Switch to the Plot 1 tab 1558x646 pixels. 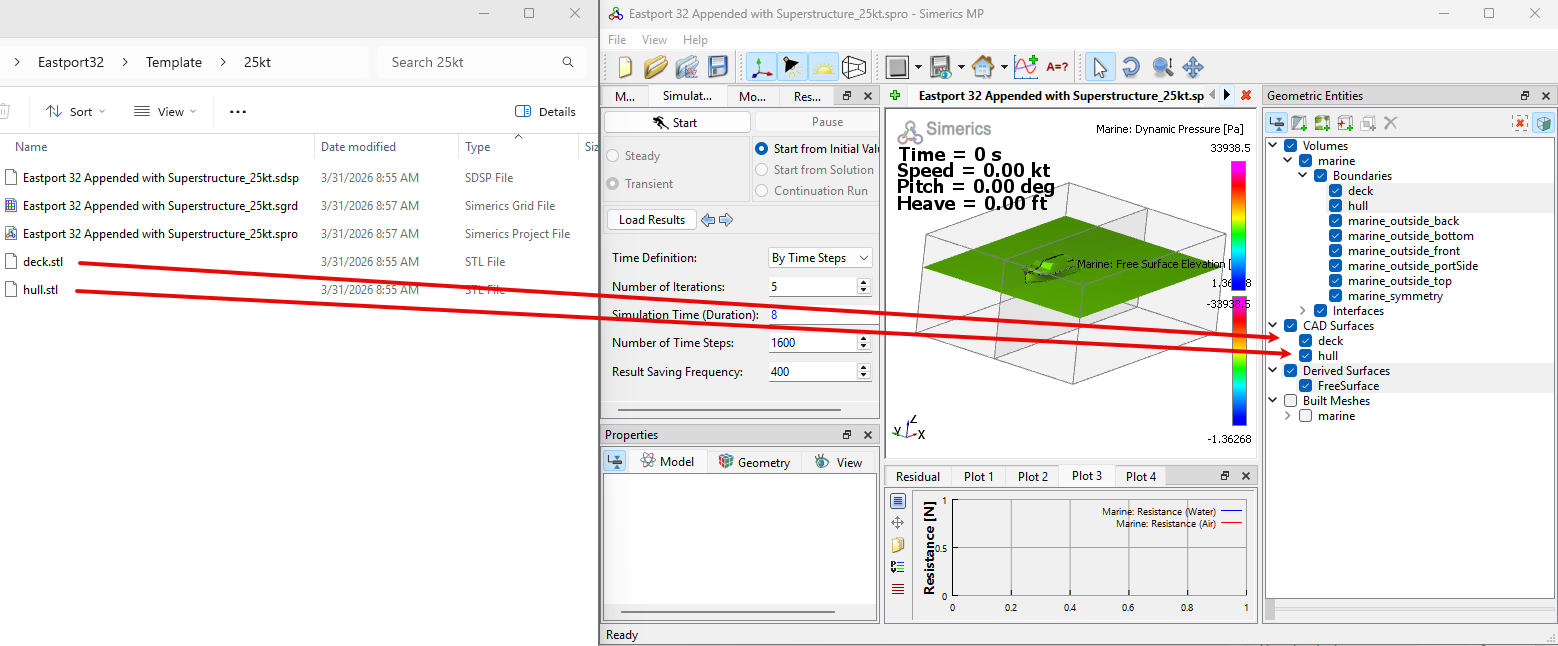(978, 477)
